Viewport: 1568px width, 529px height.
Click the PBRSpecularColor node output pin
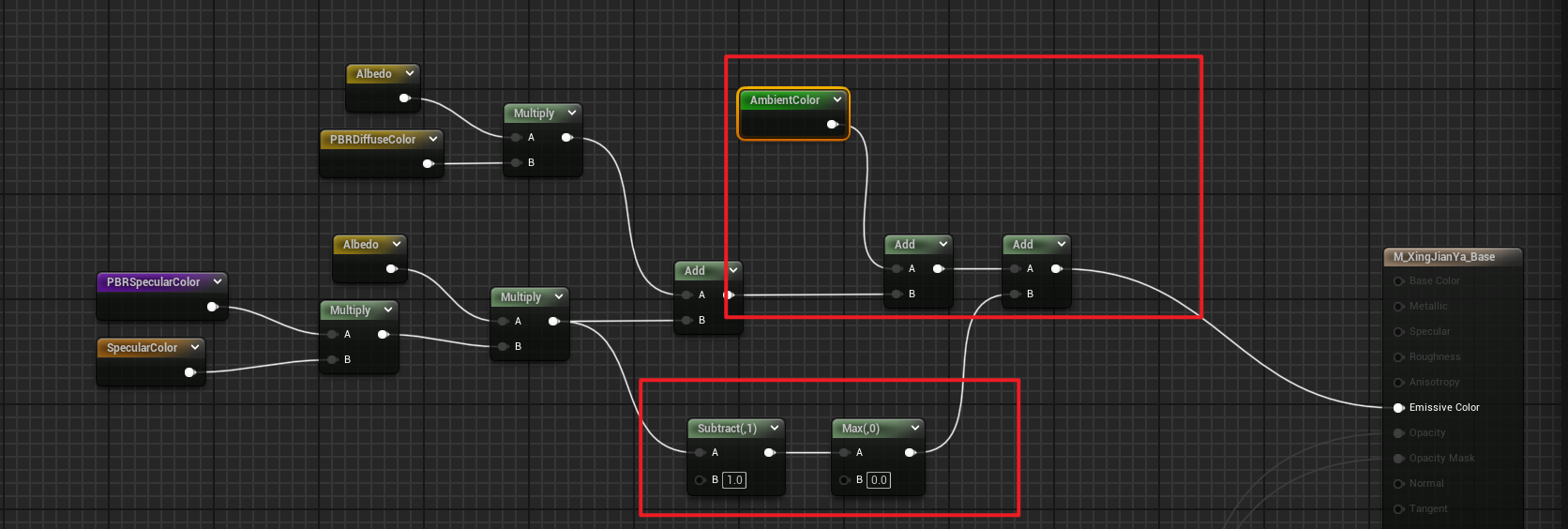[212, 307]
